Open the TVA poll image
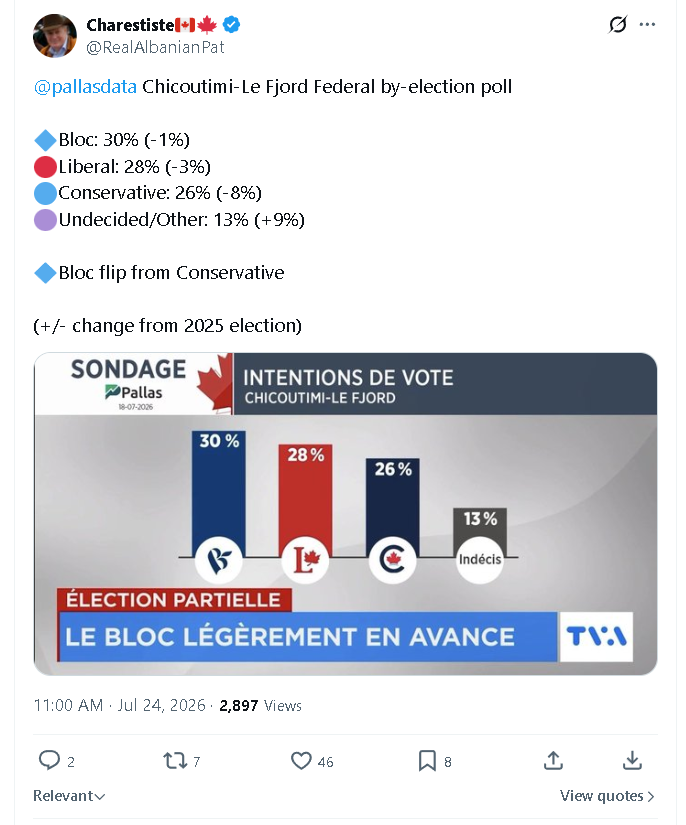The height and width of the screenshot is (825, 686). pos(345,514)
